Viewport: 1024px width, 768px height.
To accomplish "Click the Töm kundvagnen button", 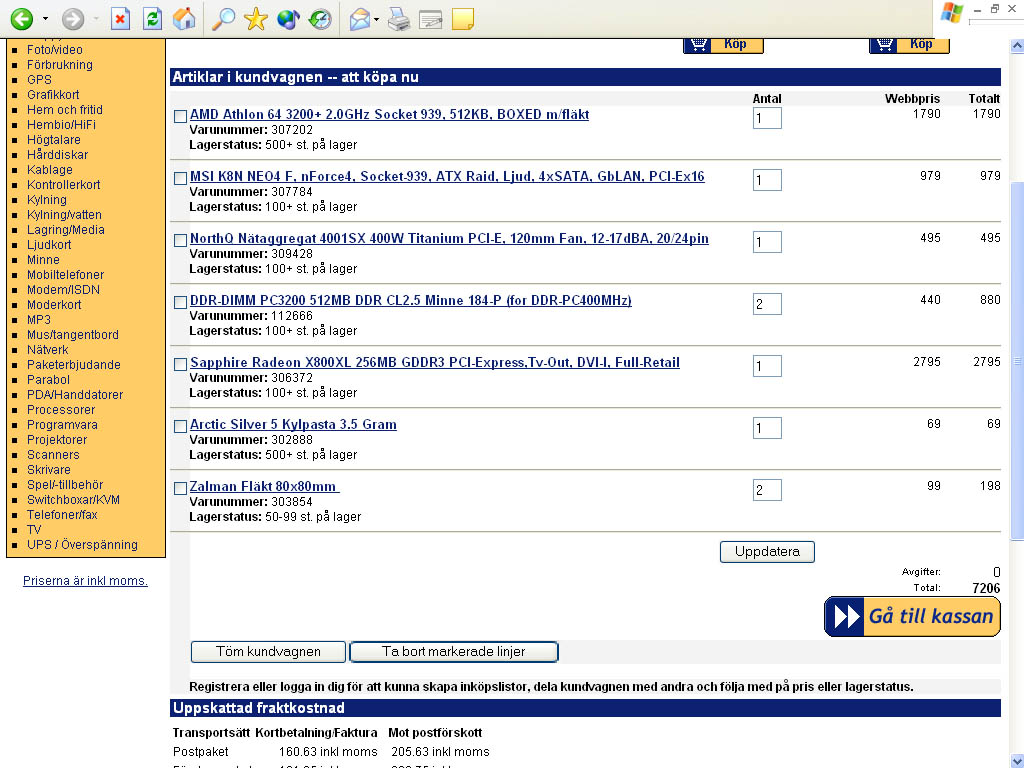I will [x=268, y=652].
